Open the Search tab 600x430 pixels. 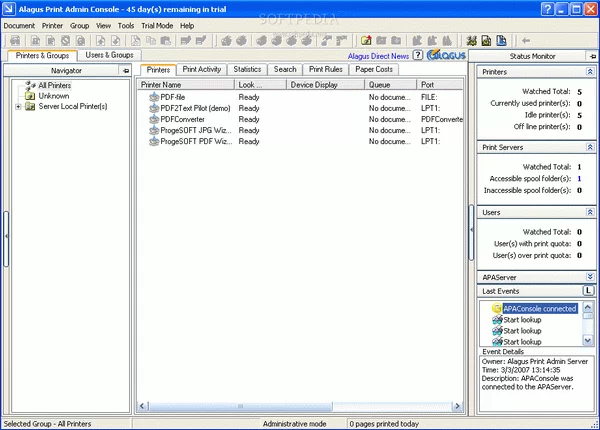(285, 69)
